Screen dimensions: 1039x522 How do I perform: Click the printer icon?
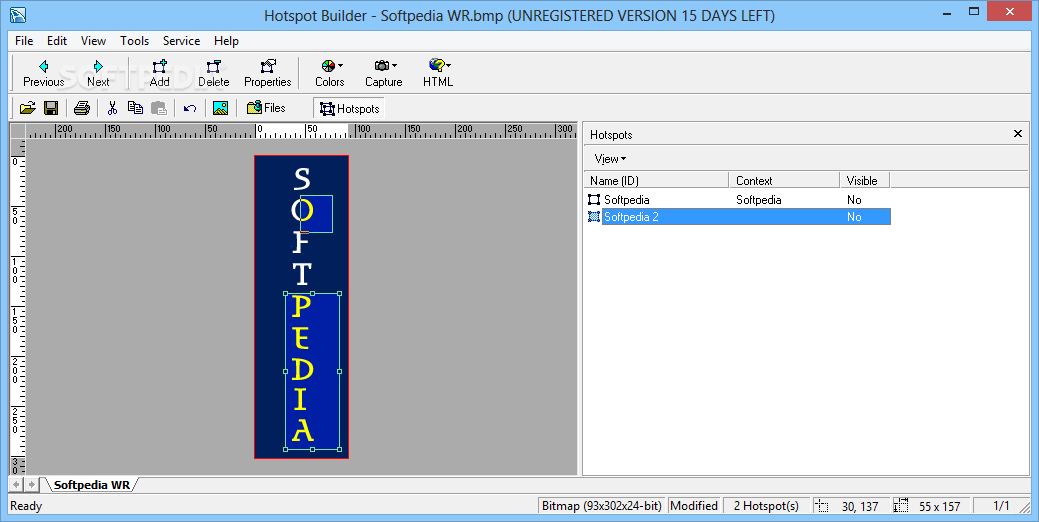[x=82, y=108]
